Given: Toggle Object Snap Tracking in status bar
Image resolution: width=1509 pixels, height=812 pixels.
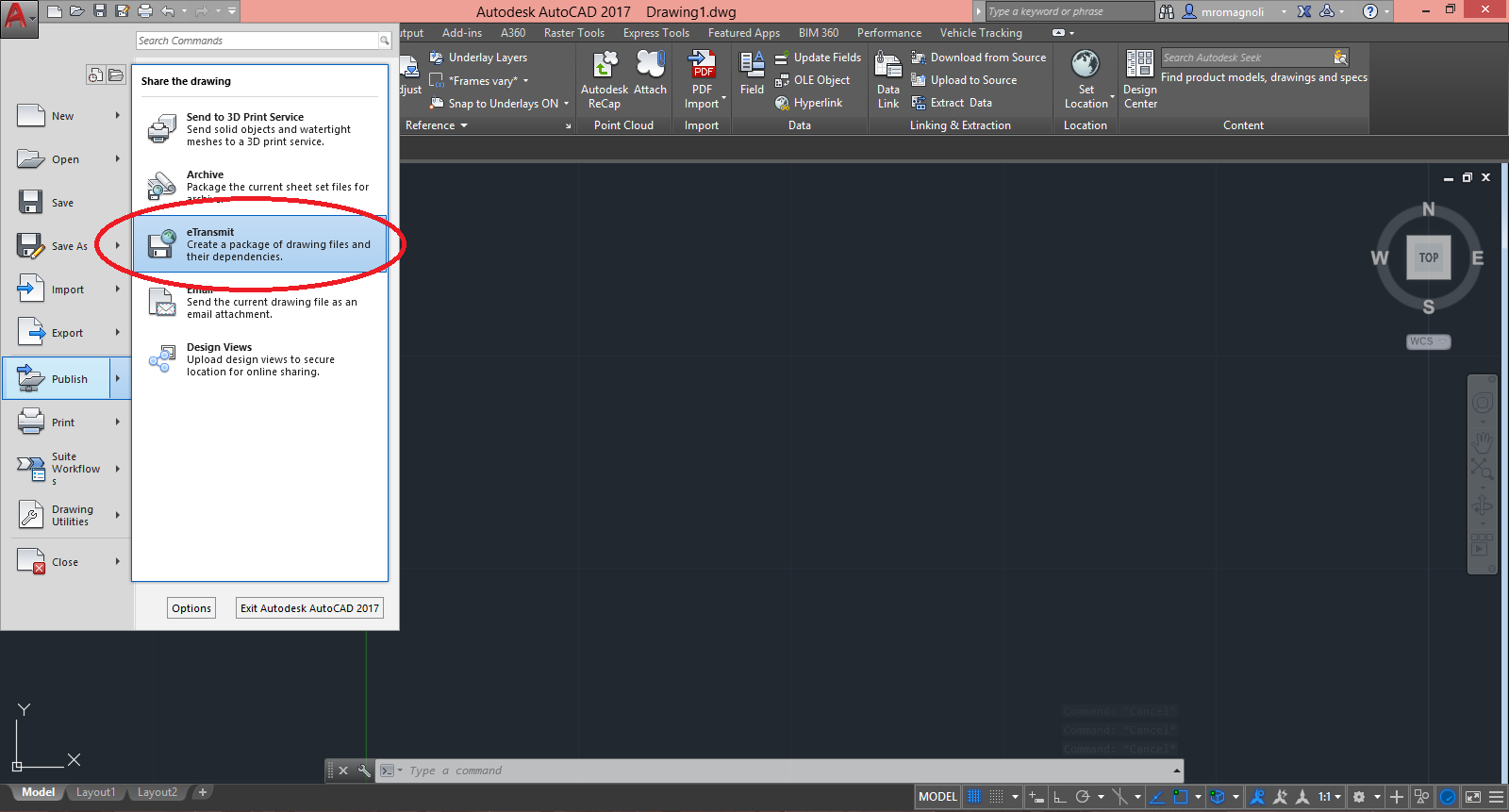Looking at the screenshot, I should pyautogui.click(x=1157, y=797).
